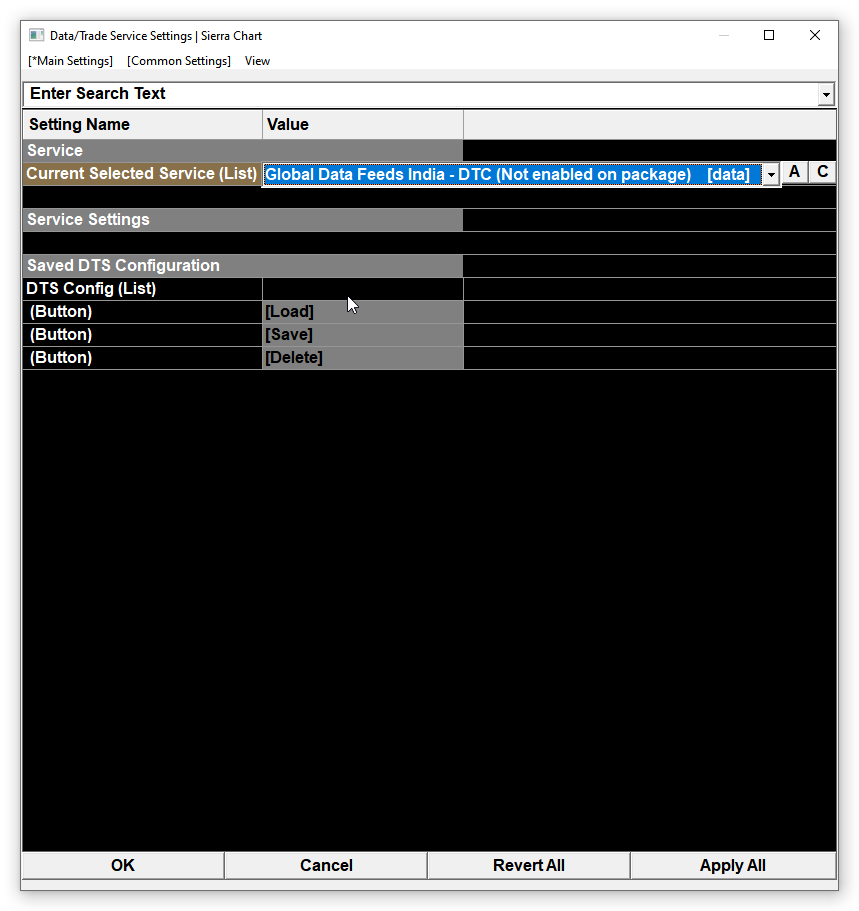Image resolution: width=859 pixels, height=911 pixels.
Task: Click the A button beside the service list
Action: pyautogui.click(x=794, y=173)
